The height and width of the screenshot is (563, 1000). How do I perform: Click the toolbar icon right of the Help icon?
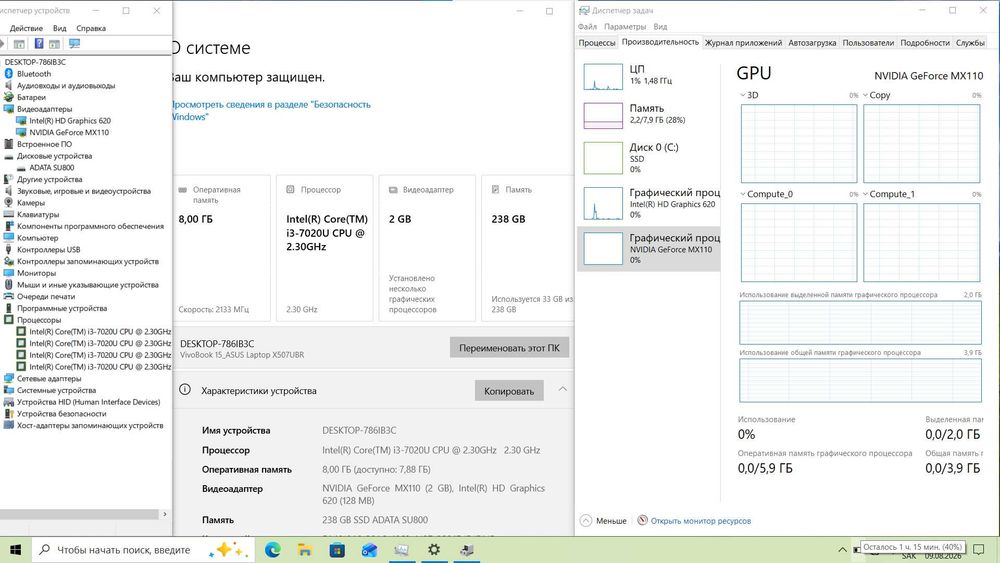tap(55, 44)
